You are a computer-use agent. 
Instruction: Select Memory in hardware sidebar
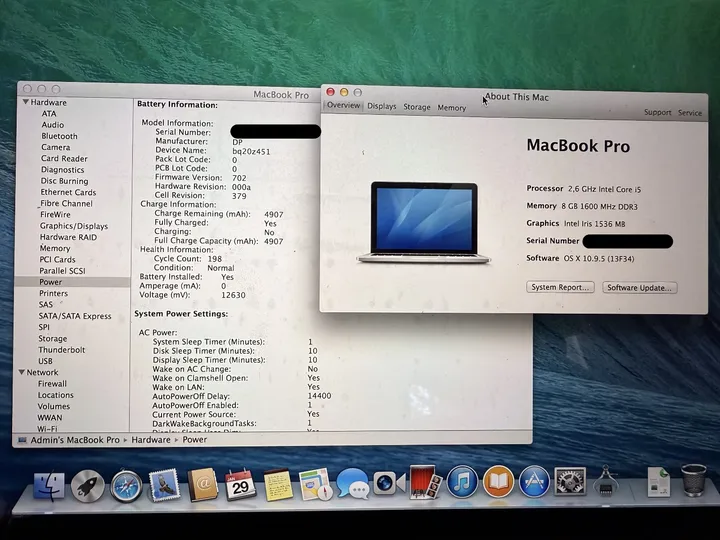pos(55,248)
